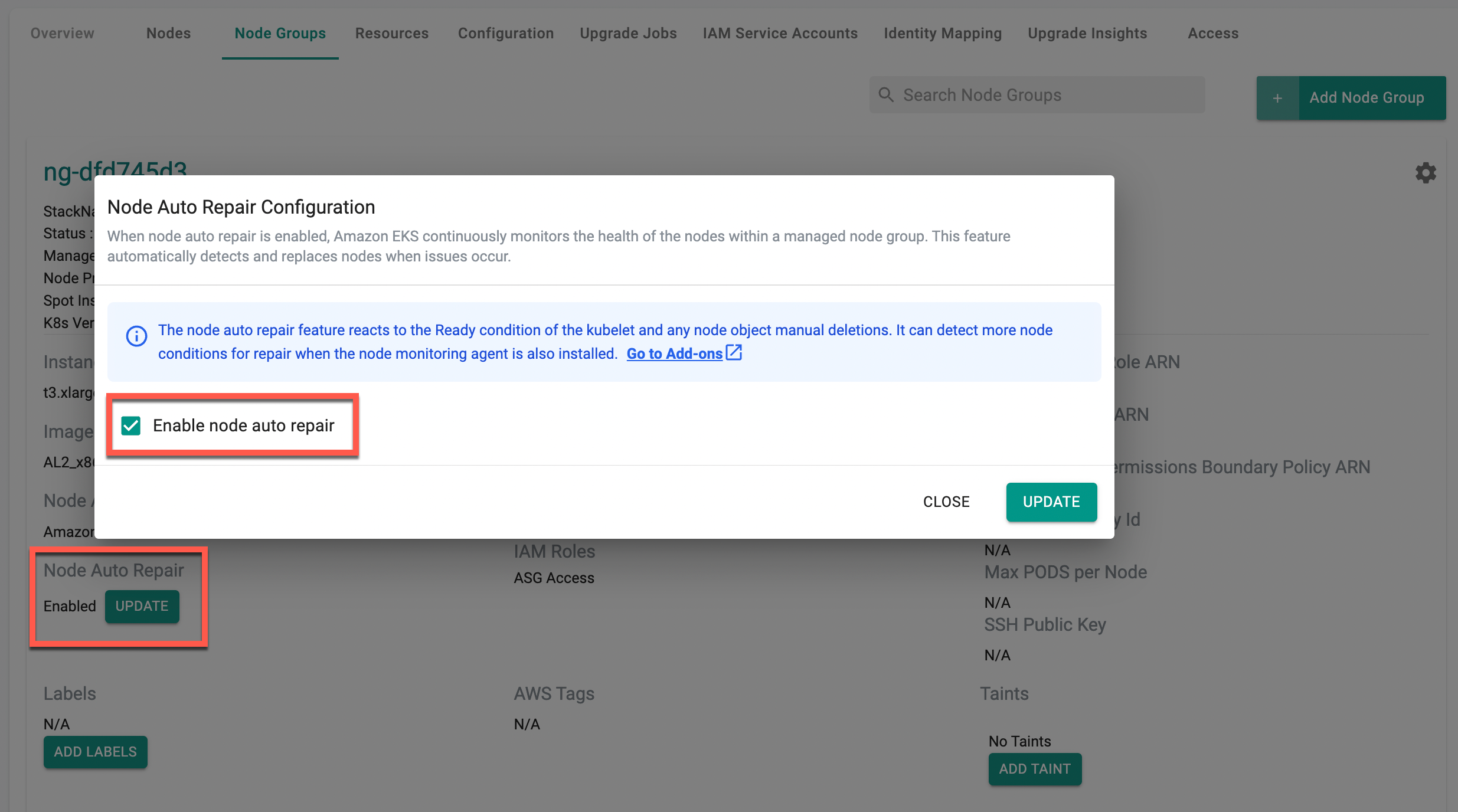Click the node group settings gear icon
1458x812 pixels.
coord(1426,173)
